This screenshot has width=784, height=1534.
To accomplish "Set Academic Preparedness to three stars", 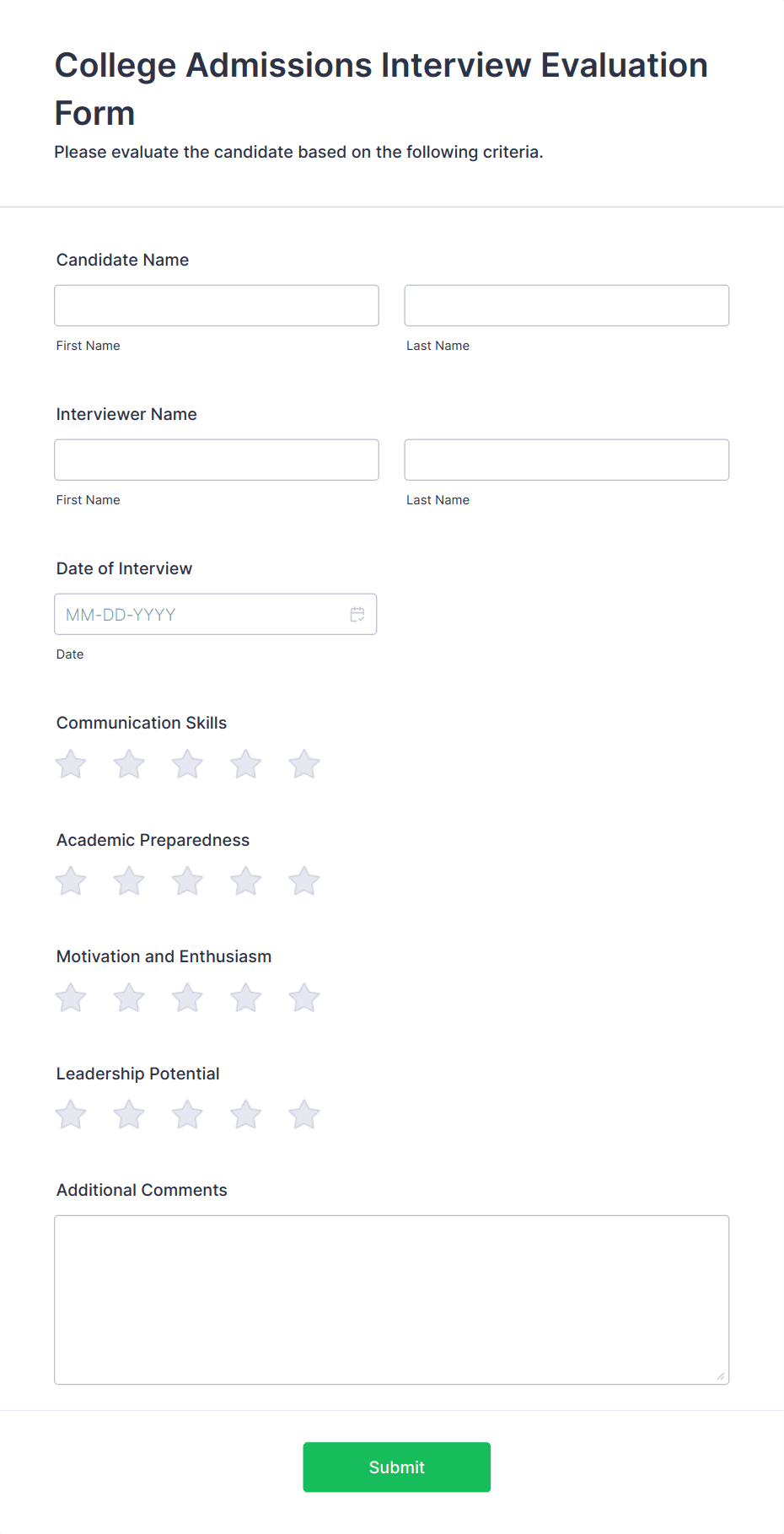I will click(187, 881).
